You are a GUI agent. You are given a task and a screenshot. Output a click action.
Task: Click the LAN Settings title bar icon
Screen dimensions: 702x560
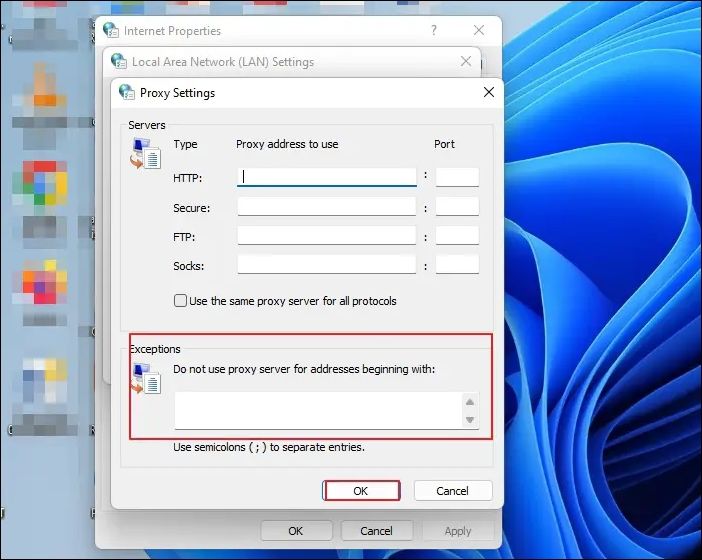click(119, 61)
